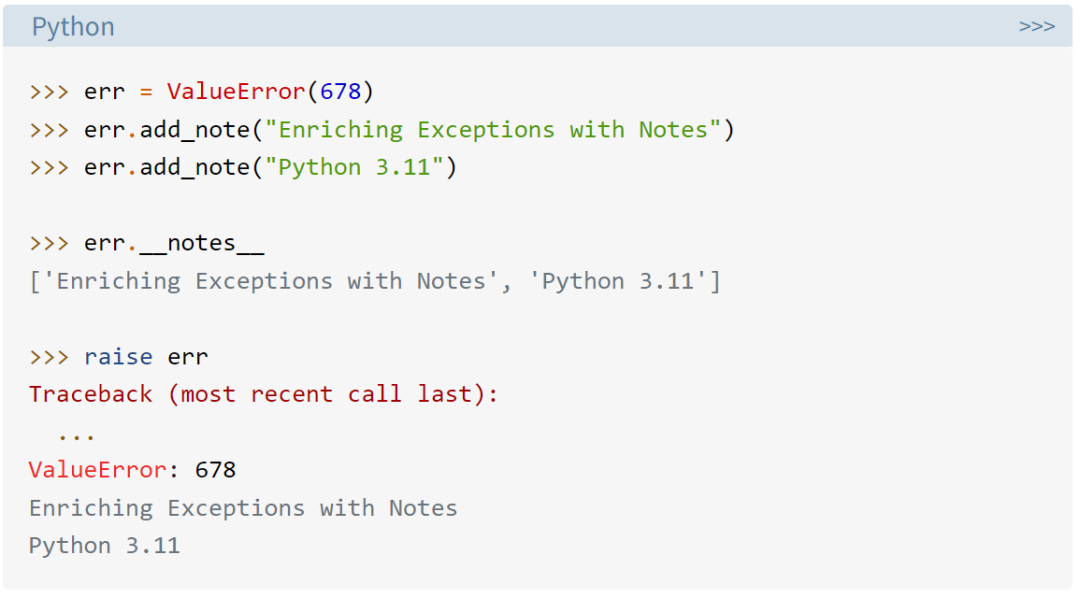
Task: Click the notes list output line
Action: (375, 281)
